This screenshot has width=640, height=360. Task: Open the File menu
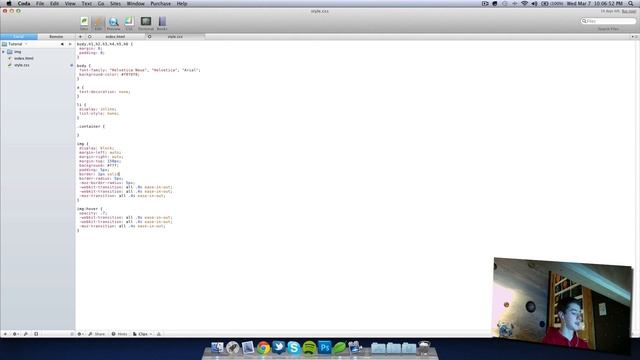pyautogui.click(x=40, y=4)
